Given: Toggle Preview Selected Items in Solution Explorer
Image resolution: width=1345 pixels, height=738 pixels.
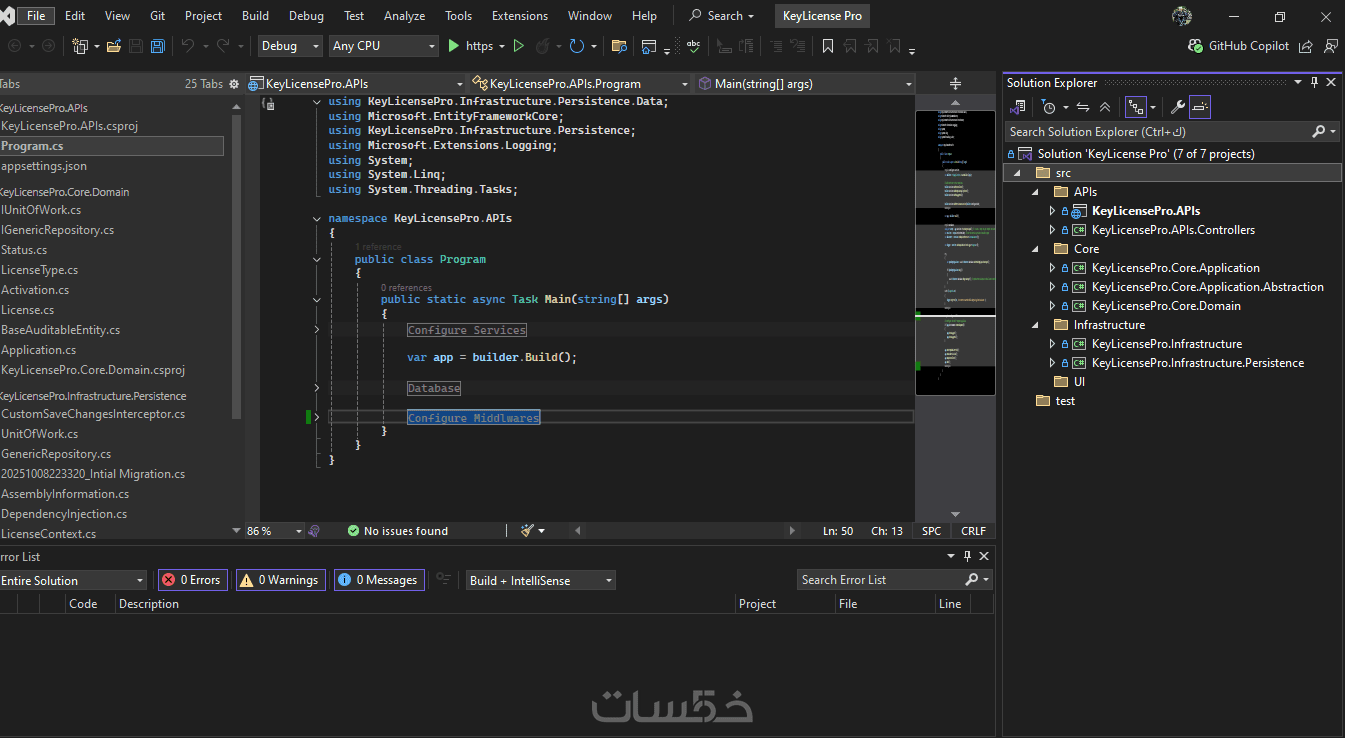Looking at the screenshot, I should [1201, 107].
